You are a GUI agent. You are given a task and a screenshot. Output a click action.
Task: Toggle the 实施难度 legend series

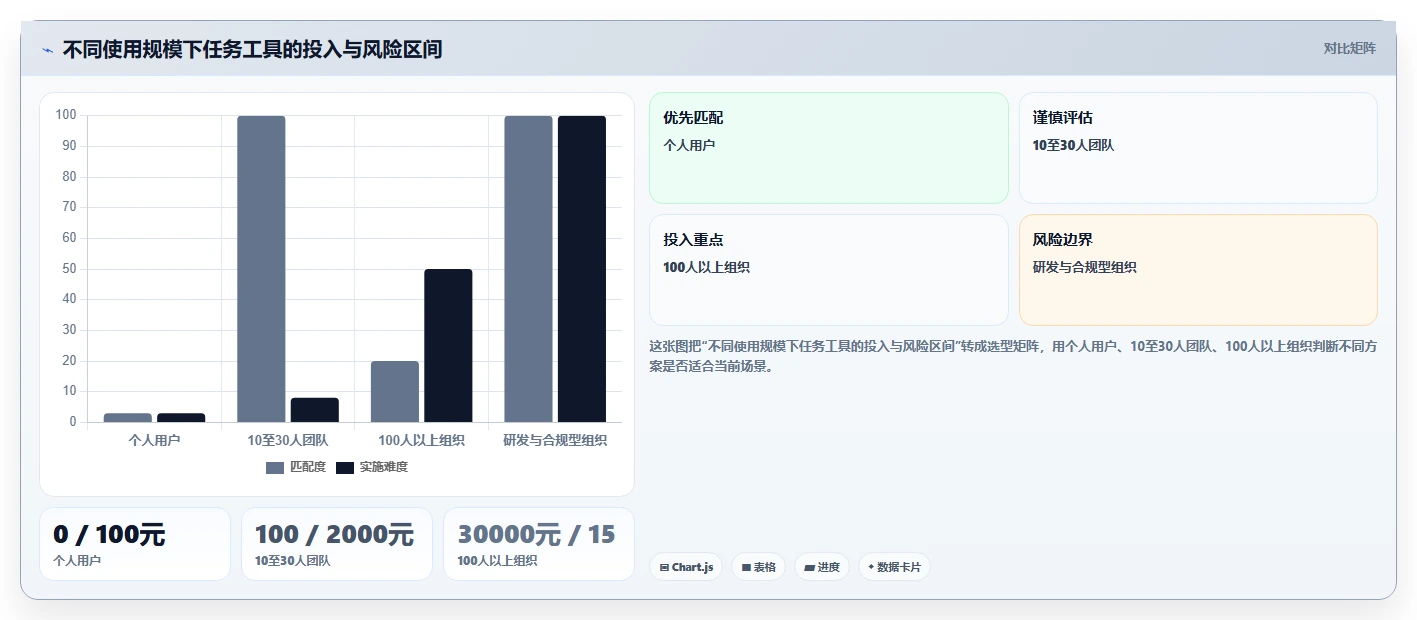coord(372,467)
